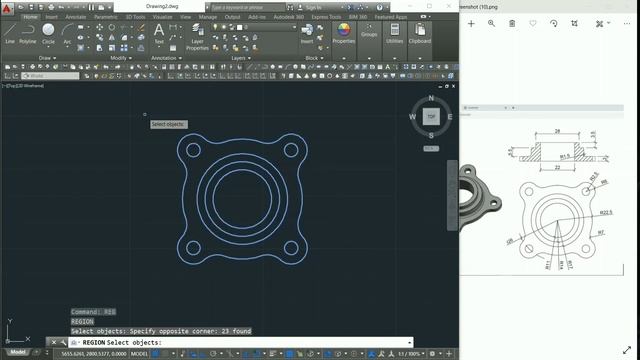The width and height of the screenshot is (640, 360).
Task: Expand the Modify panel title arrow
Action: click(x=130, y=58)
